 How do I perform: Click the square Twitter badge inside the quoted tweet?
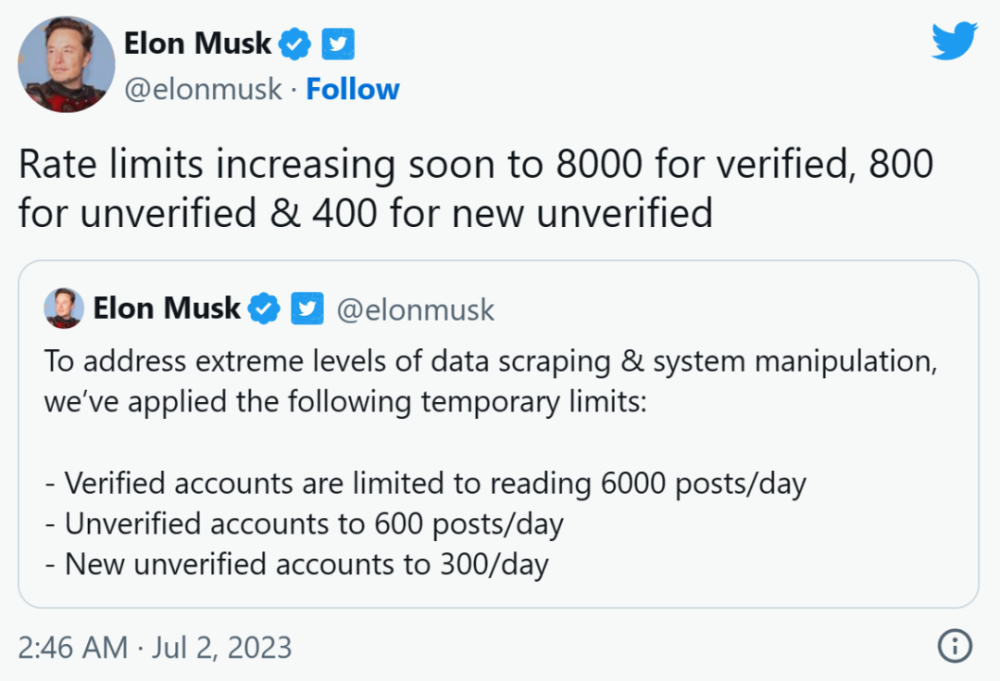tap(306, 309)
